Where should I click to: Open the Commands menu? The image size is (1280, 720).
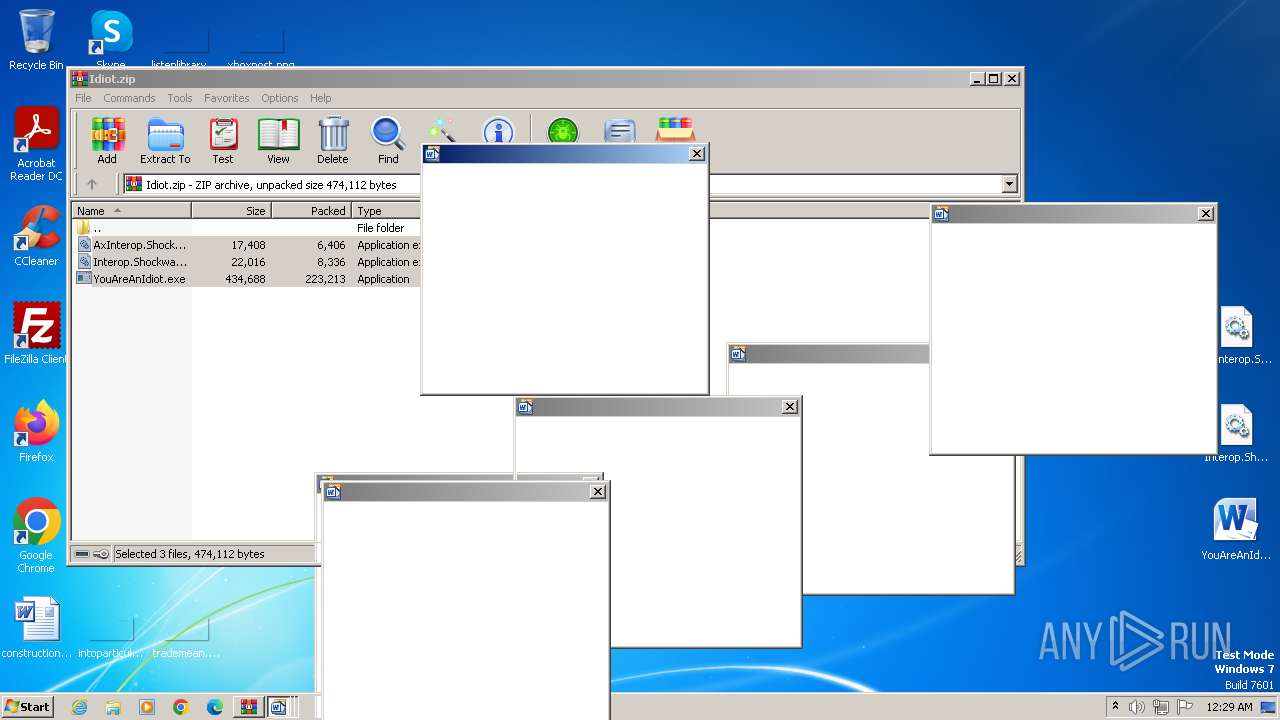coord(129,98)
